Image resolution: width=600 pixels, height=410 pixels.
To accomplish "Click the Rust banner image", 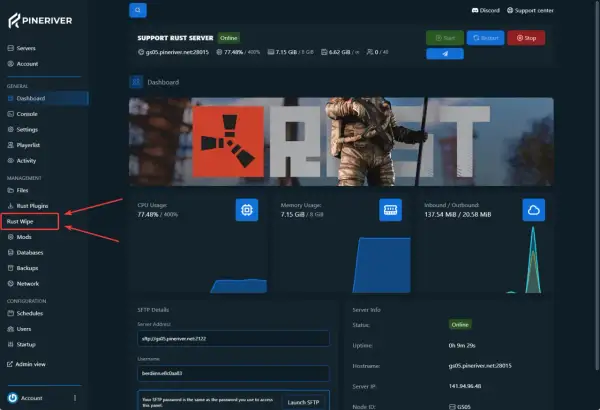I will click(x=341, y=142).
